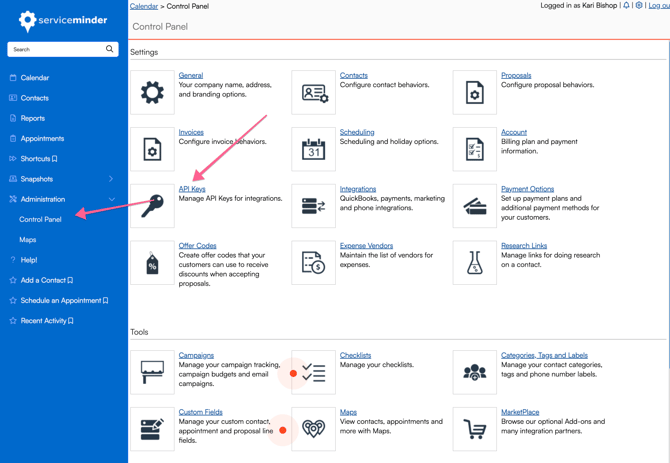This screenshot has width=670, height=463.
Task: Click the Categories, Tags and Labels link
Action: [544, 355]
